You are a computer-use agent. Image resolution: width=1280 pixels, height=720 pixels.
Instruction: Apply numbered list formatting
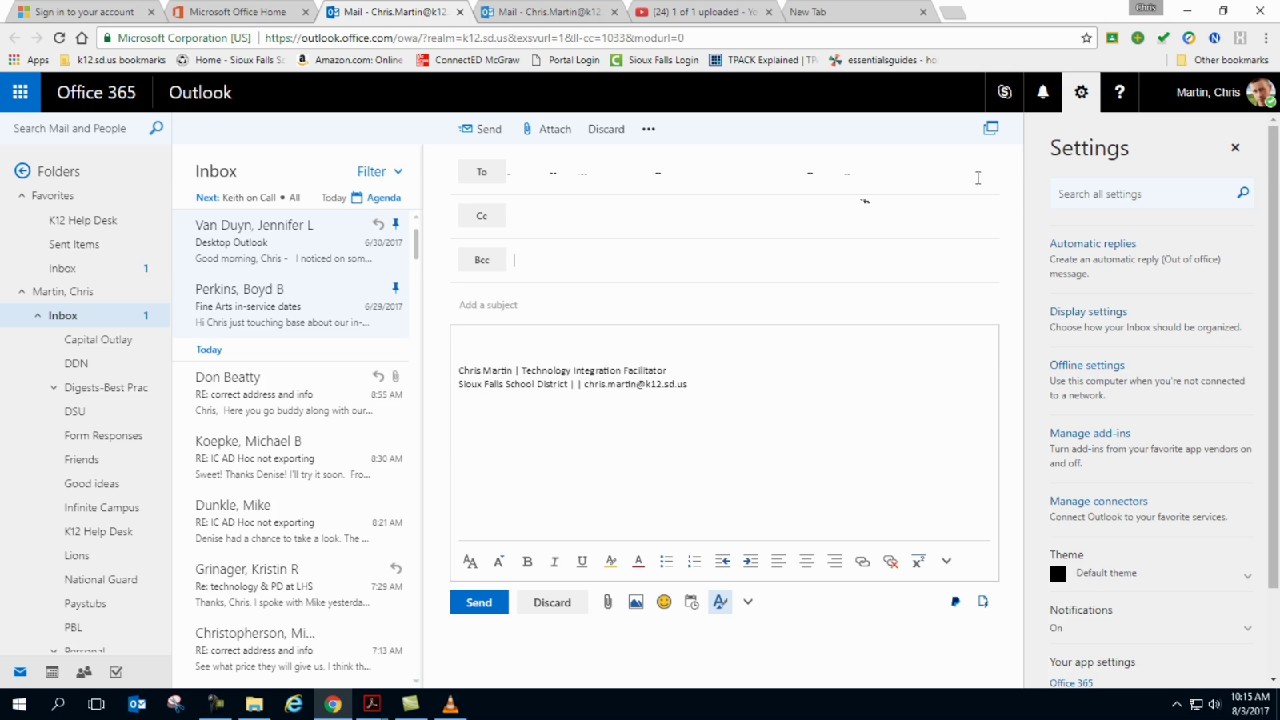[x=694, y=561]
